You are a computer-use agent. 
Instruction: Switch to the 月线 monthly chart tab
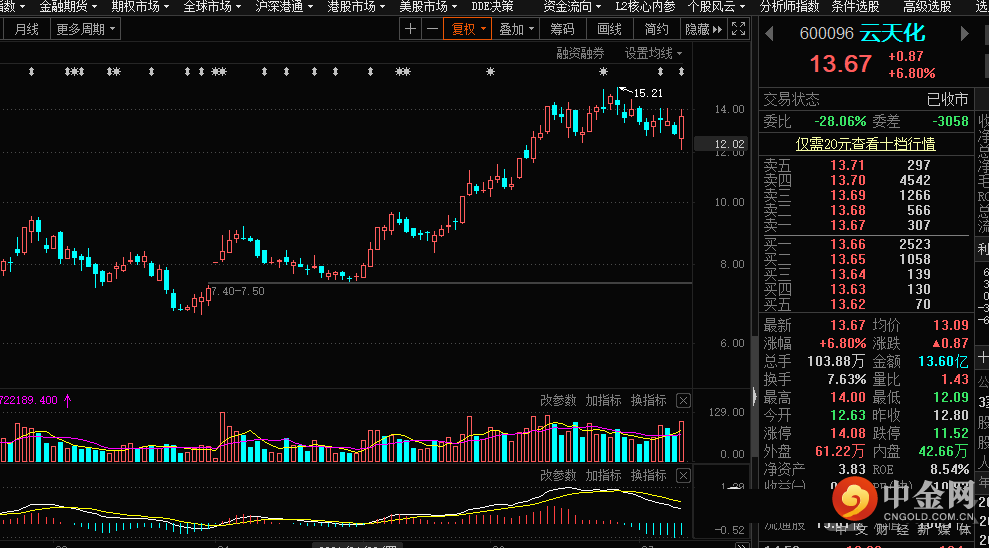27,29
